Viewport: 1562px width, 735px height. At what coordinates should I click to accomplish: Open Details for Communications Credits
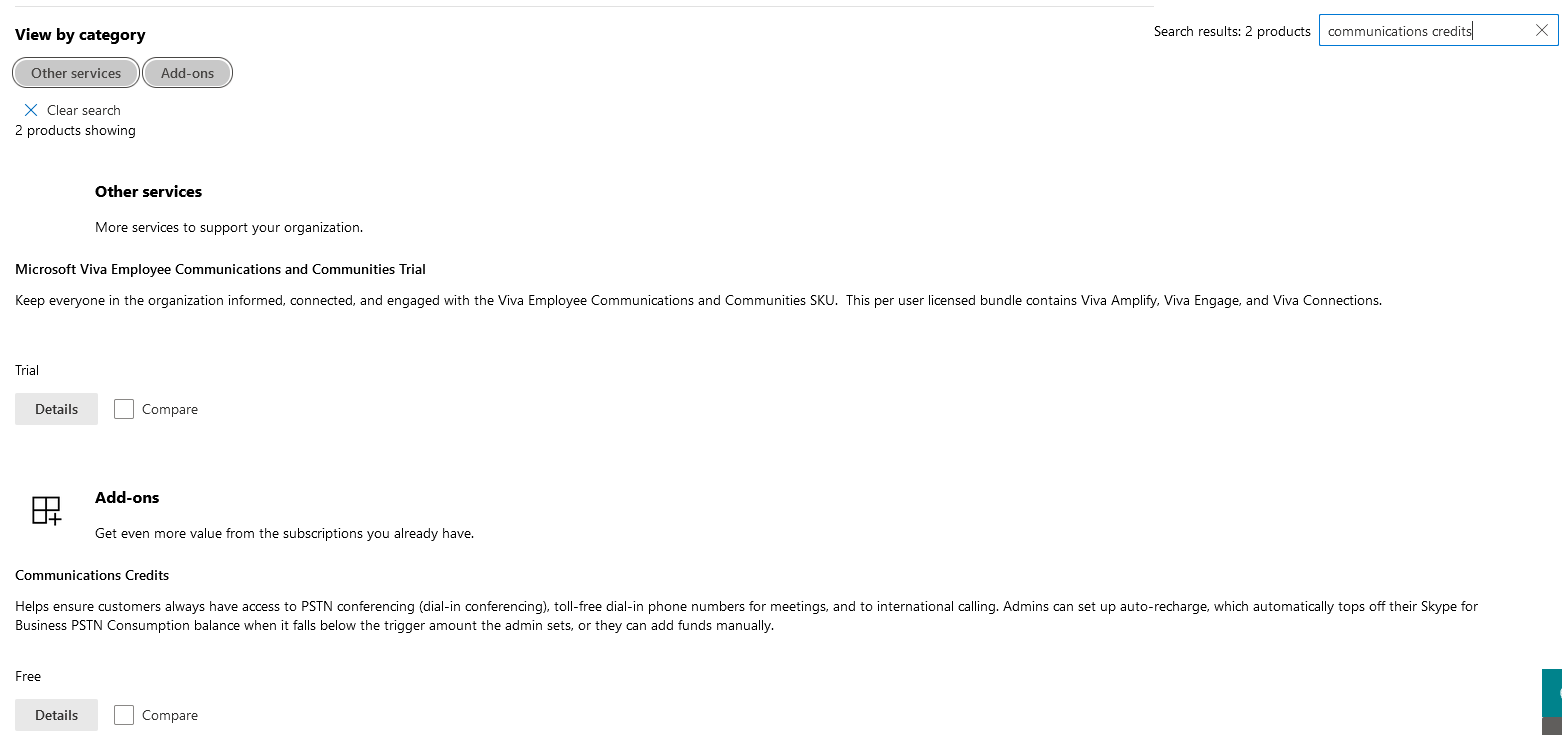(x=56, y=715)
